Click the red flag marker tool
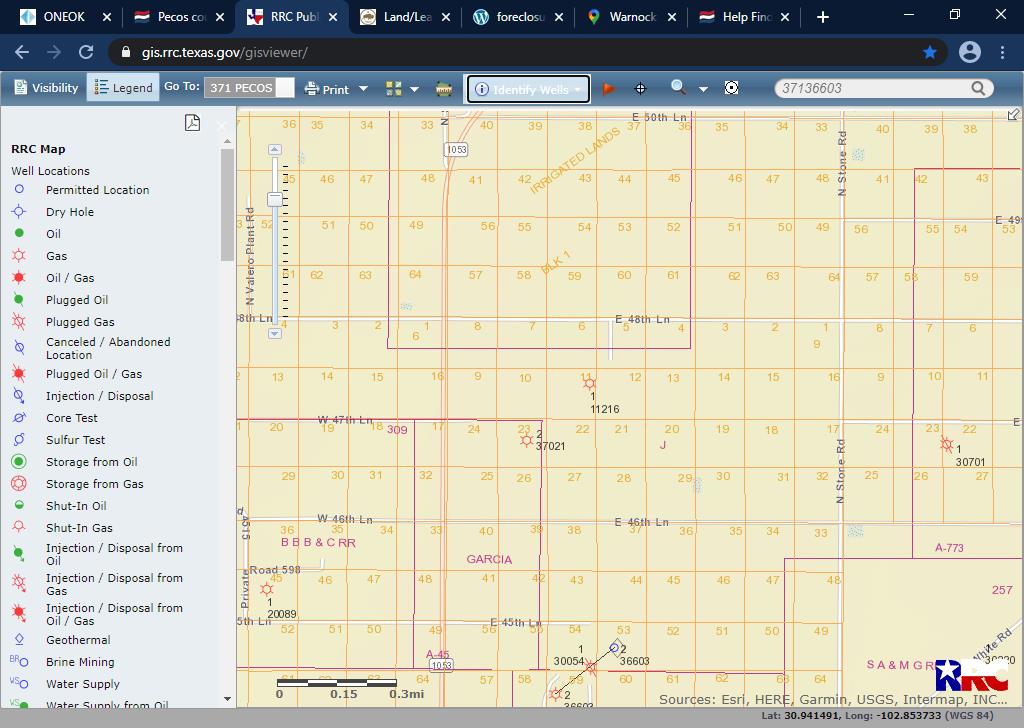 608,88
